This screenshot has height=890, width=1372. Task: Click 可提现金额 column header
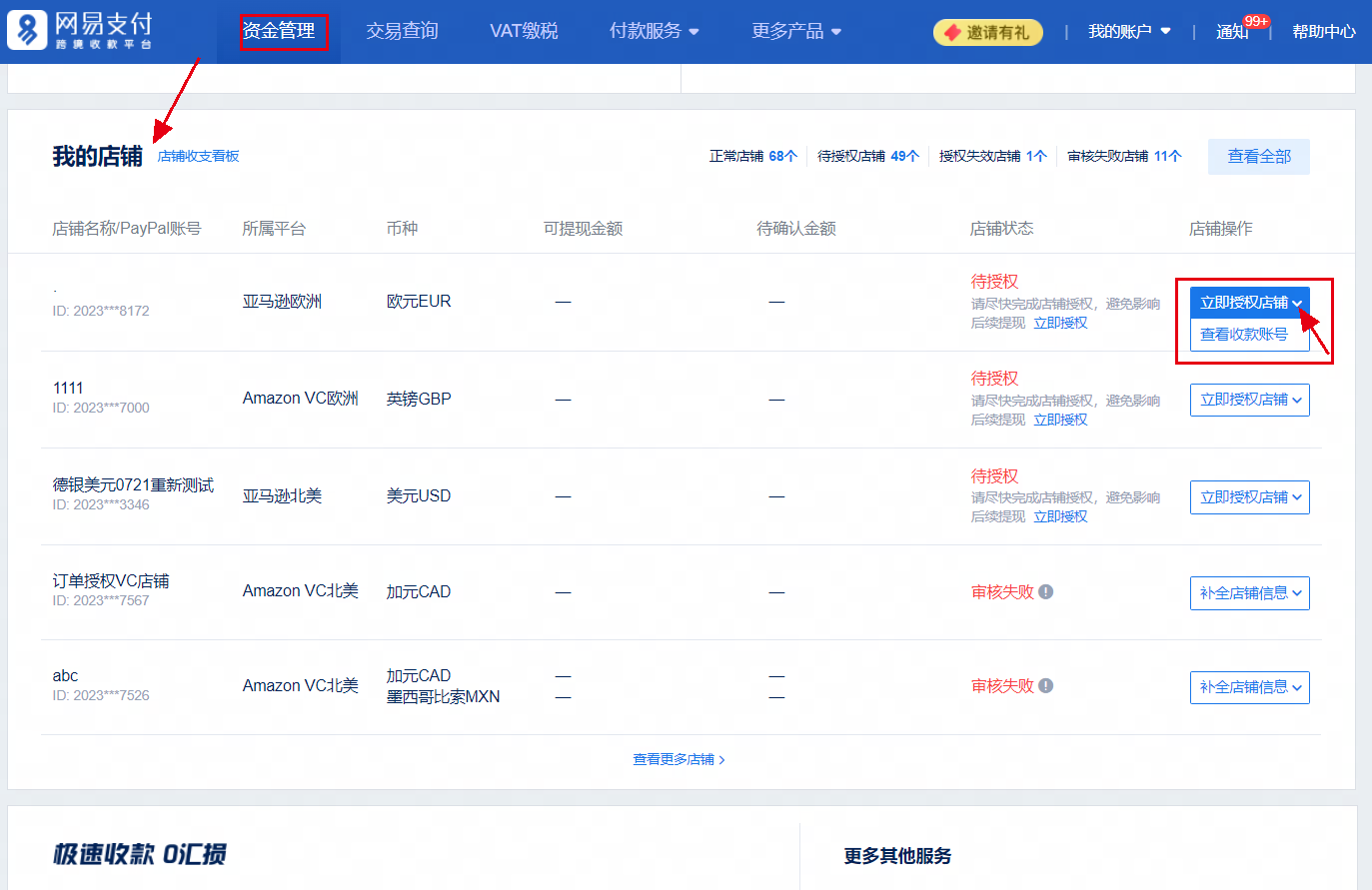click(583, 229)
